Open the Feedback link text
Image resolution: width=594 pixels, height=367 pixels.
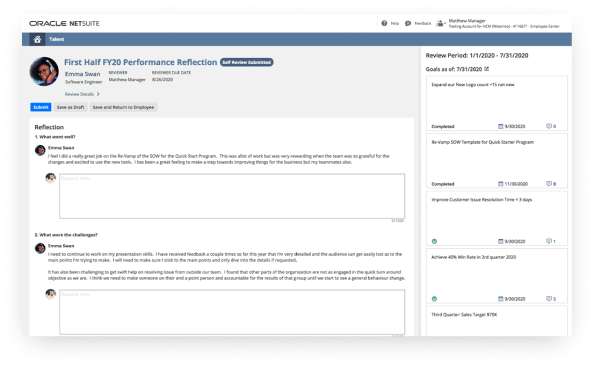click(423, 23)
